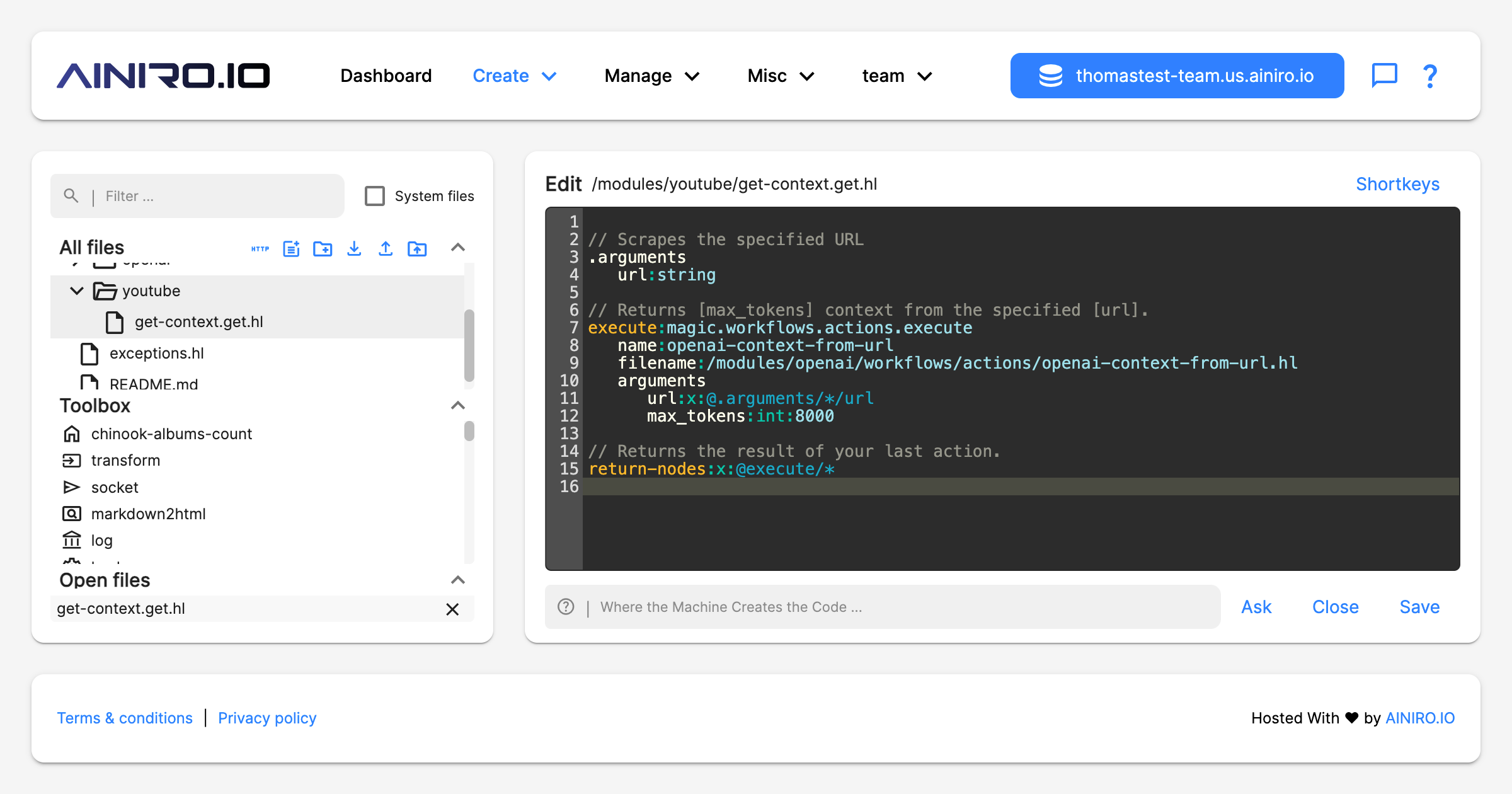Open the Manage dropdown menu
This screenshot has width=1512, height=794.
(x=652, y=76)
